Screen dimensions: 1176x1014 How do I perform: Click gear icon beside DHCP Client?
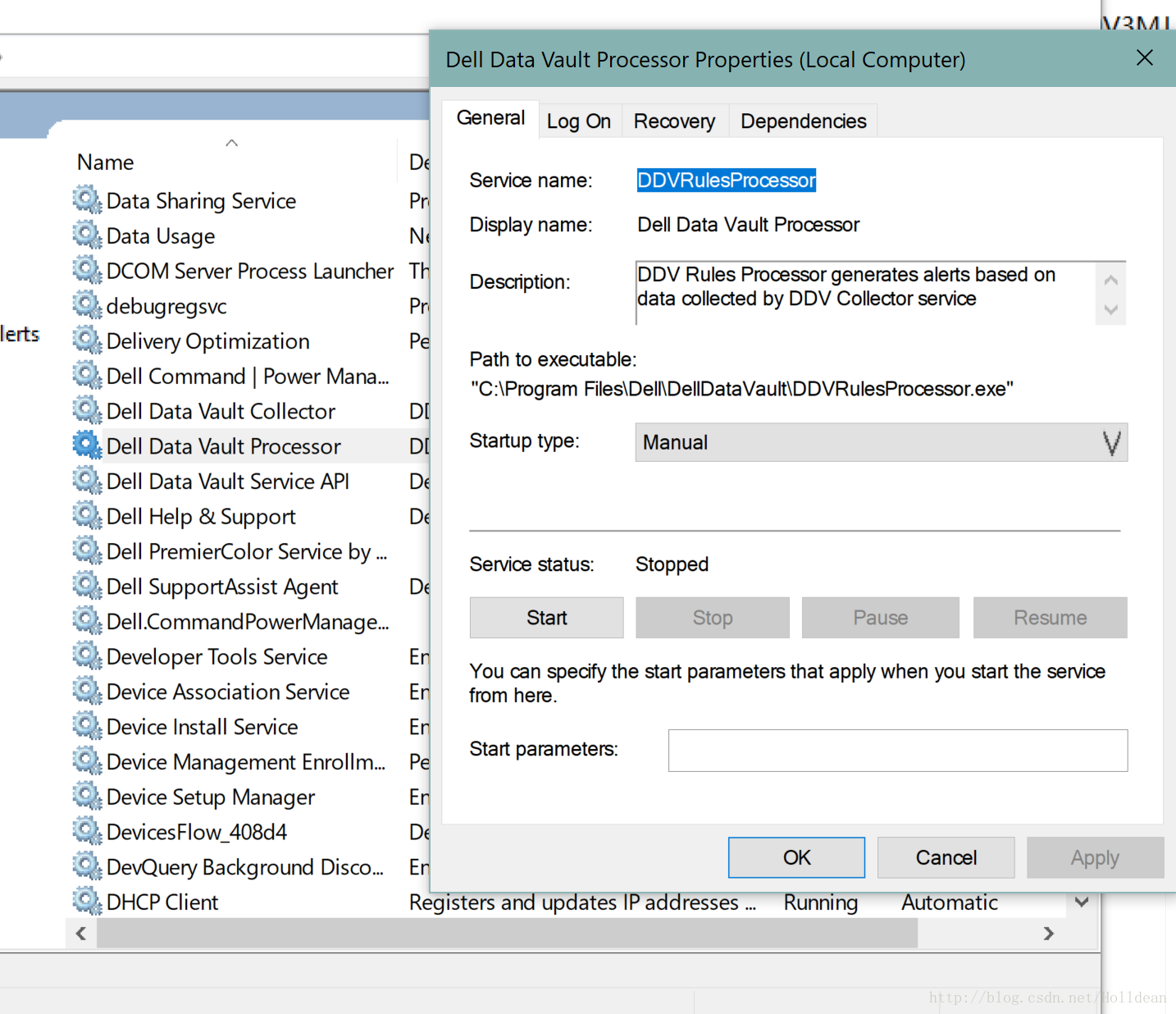pyautogui.click(x=87, y=901)
